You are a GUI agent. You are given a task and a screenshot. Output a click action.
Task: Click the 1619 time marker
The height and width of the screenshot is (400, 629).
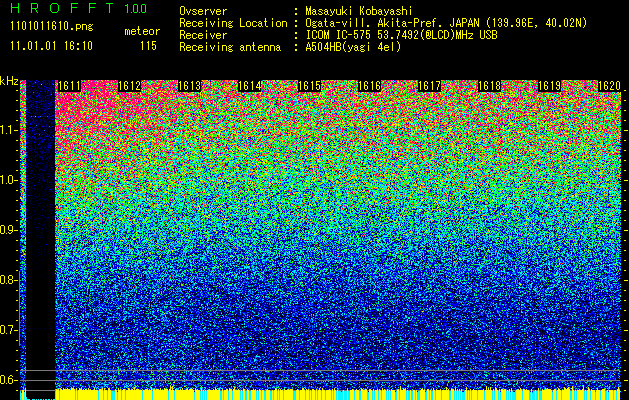[x=549, y=86]
